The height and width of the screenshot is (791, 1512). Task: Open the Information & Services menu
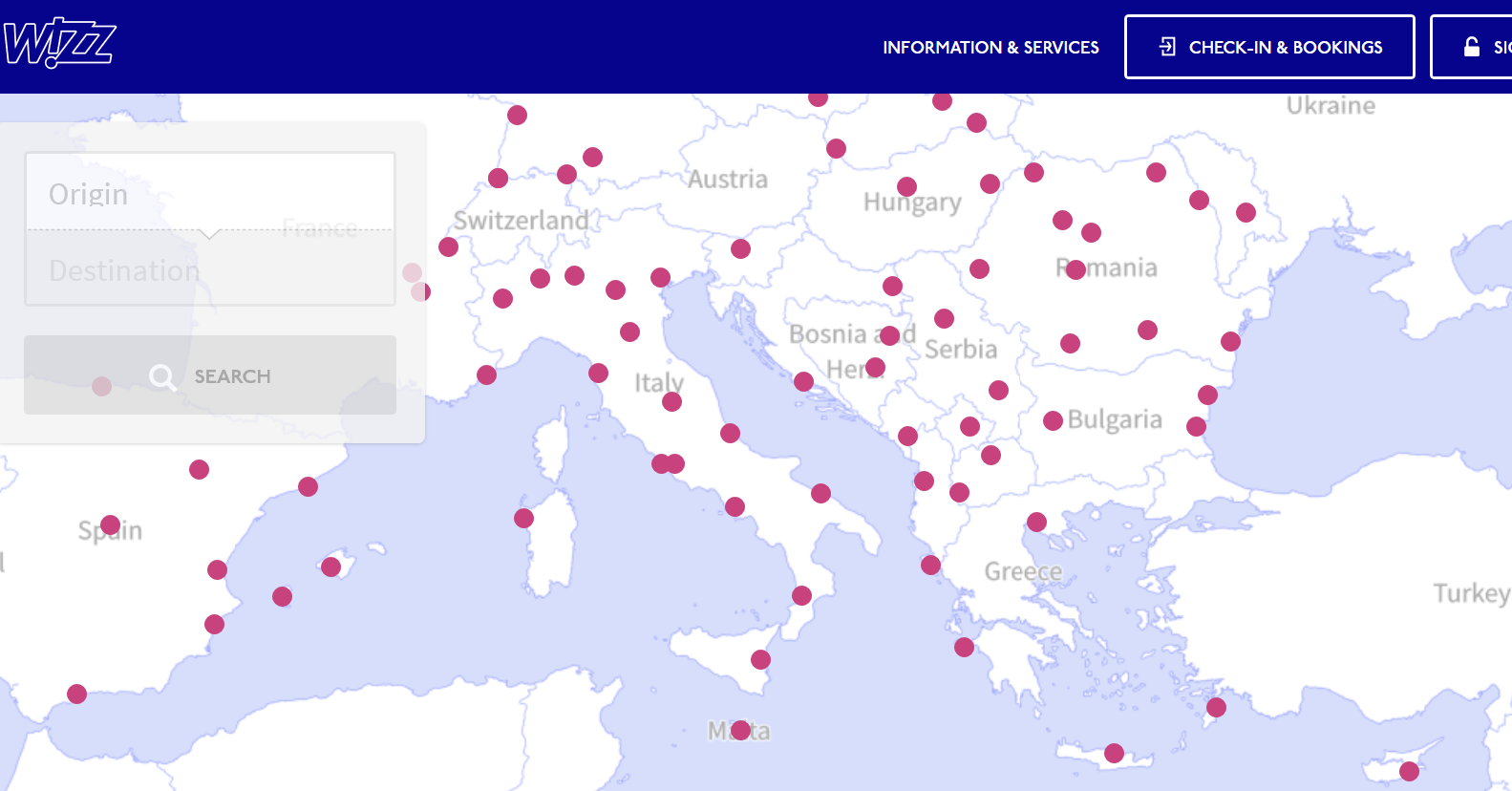tap(990, 47)
